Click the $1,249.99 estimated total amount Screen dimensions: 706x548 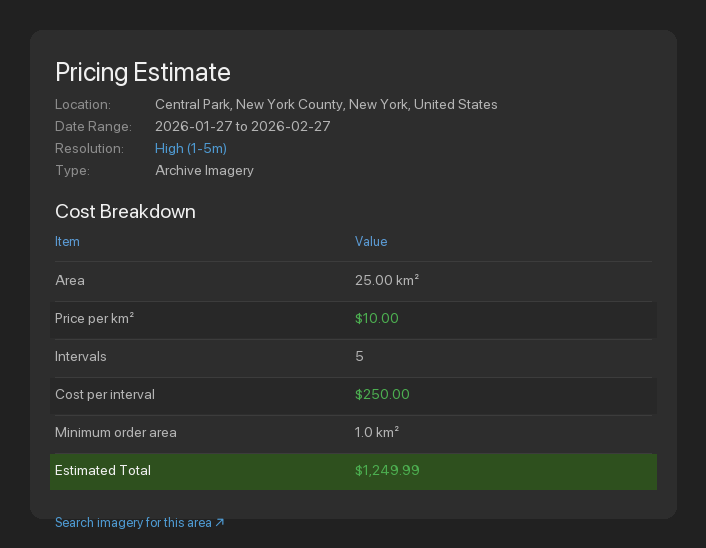pos(387,470)
